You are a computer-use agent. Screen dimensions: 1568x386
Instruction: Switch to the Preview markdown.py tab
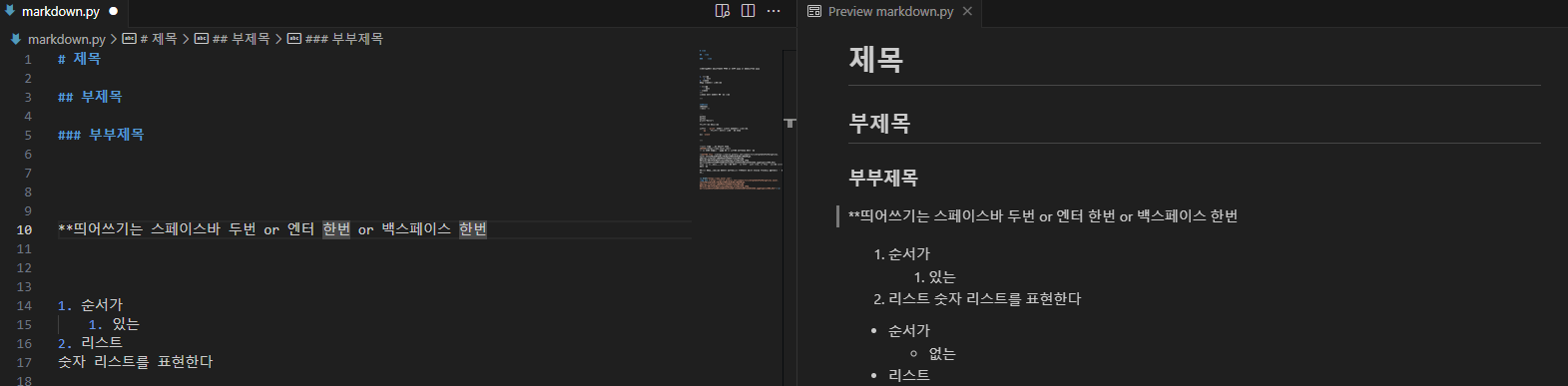coord(890,12)
